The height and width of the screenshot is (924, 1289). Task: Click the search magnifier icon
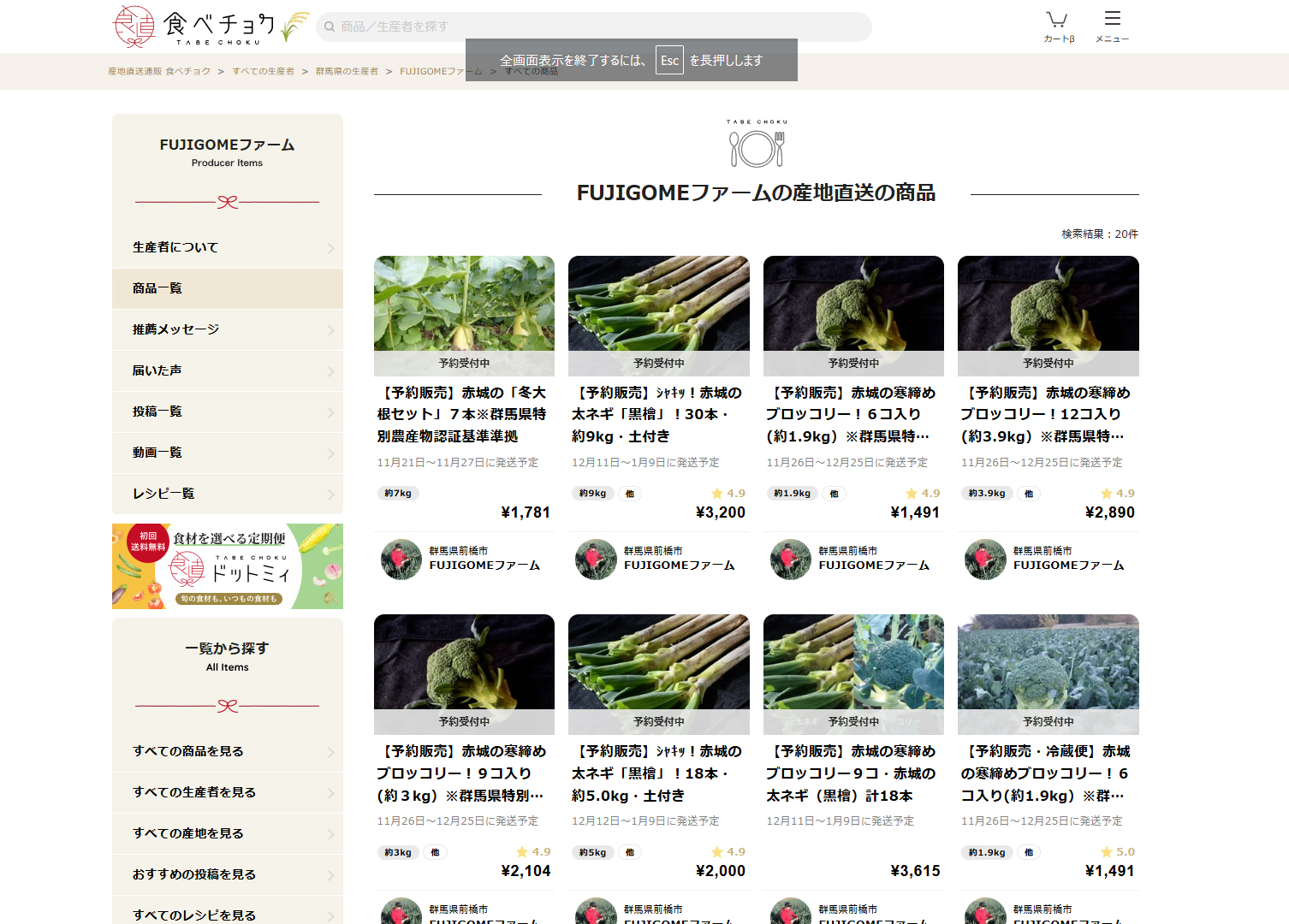(x=330, y=27)
